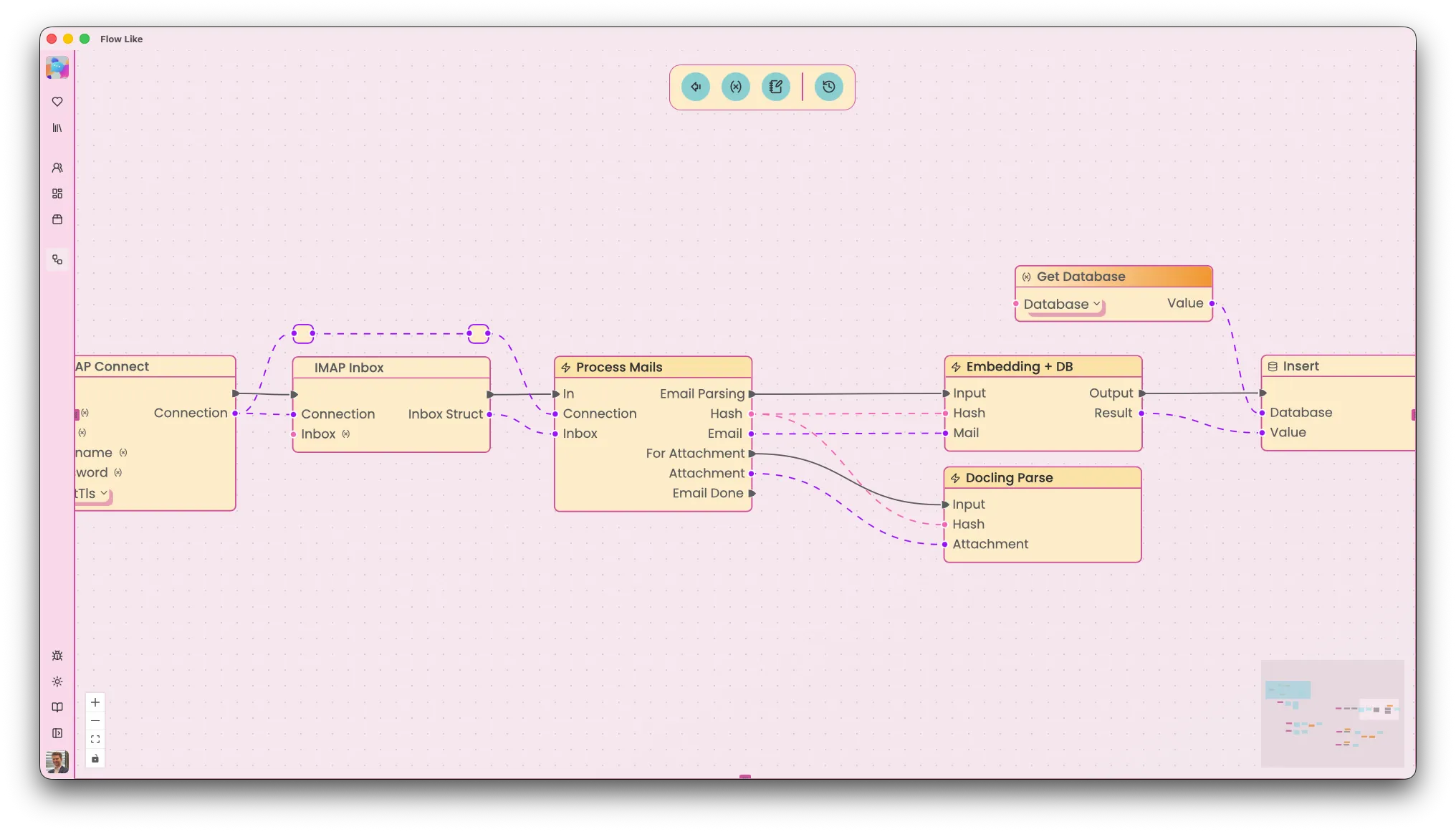
Task: Expand the Tls dropdown in IMAP Connect
Action: tap(92, 494)
